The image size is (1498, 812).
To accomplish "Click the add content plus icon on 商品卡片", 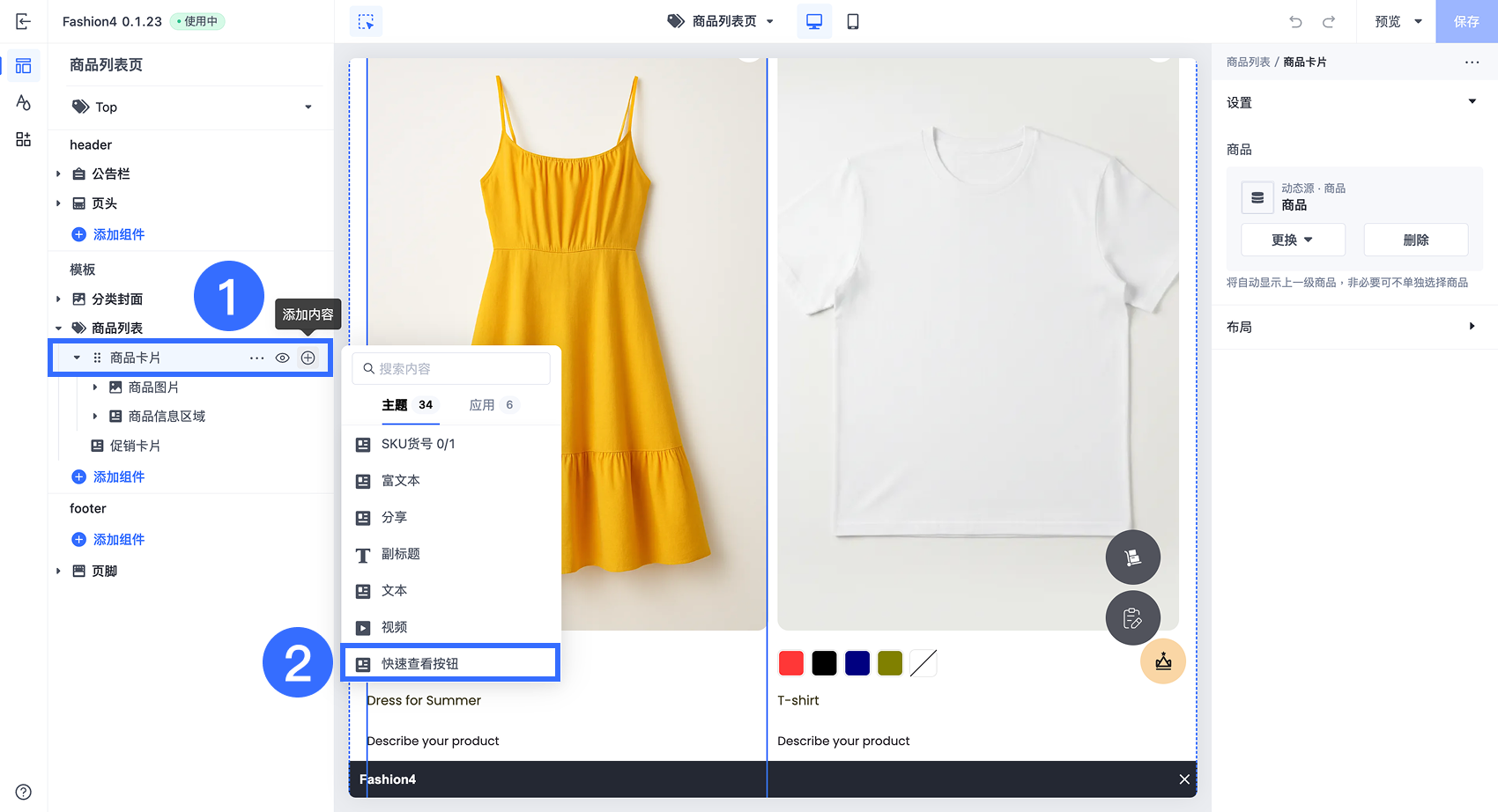I will 308,358.
